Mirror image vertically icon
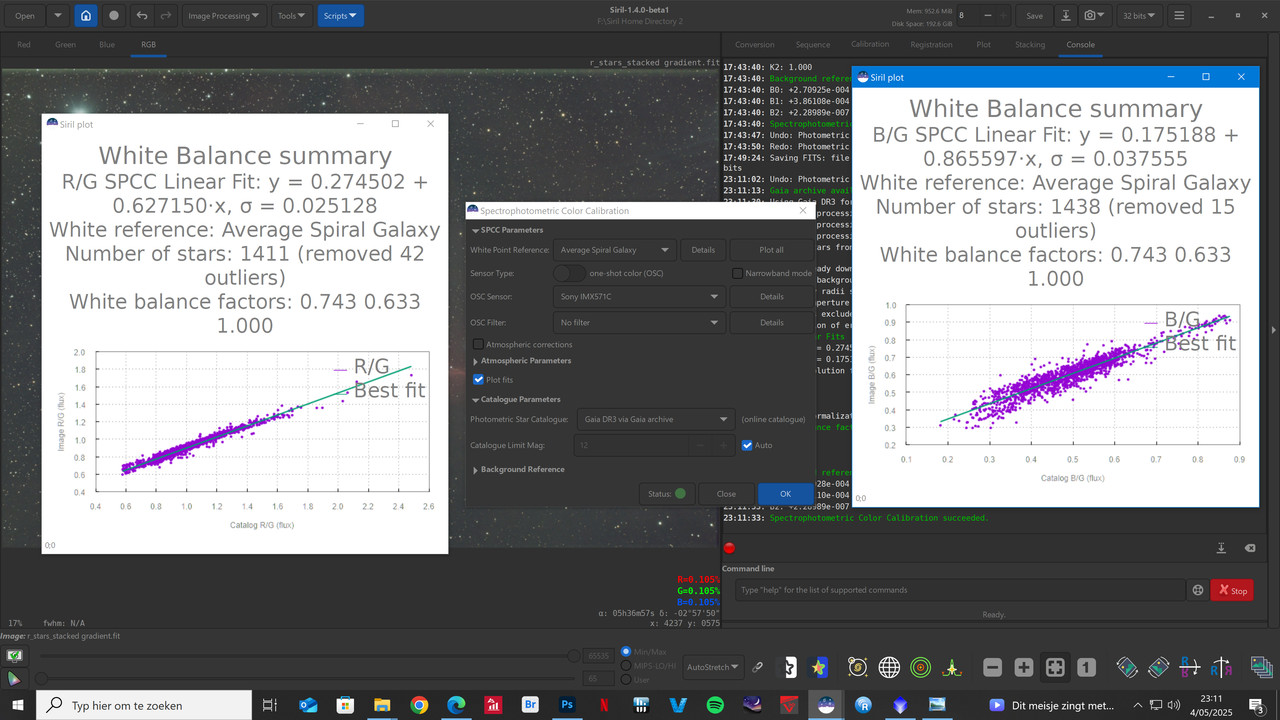 (x=1221, y=667)
